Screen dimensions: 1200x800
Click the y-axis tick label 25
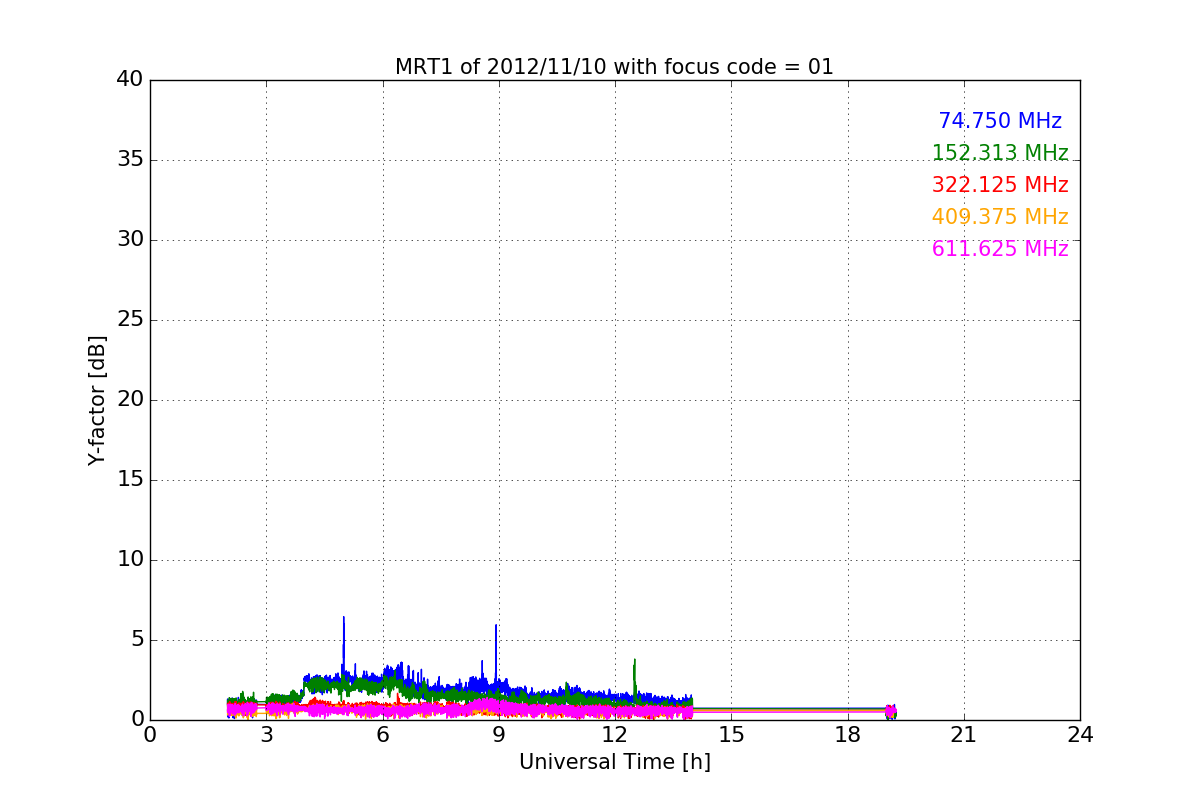(130, 320)
